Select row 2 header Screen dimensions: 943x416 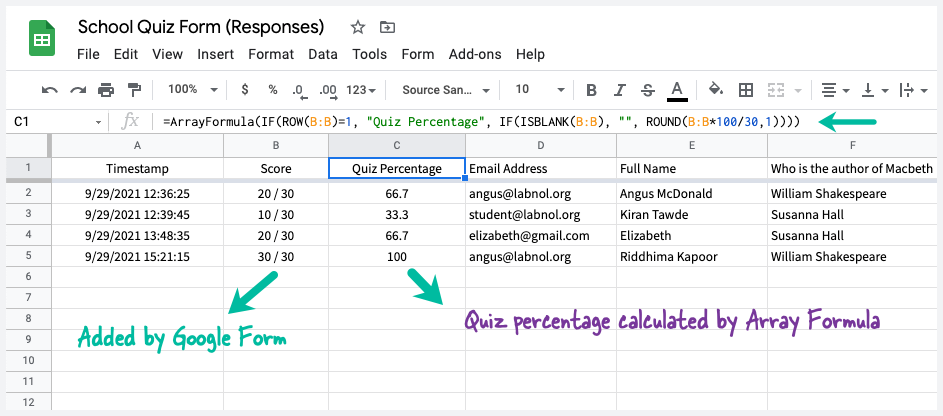pos(29,193)
